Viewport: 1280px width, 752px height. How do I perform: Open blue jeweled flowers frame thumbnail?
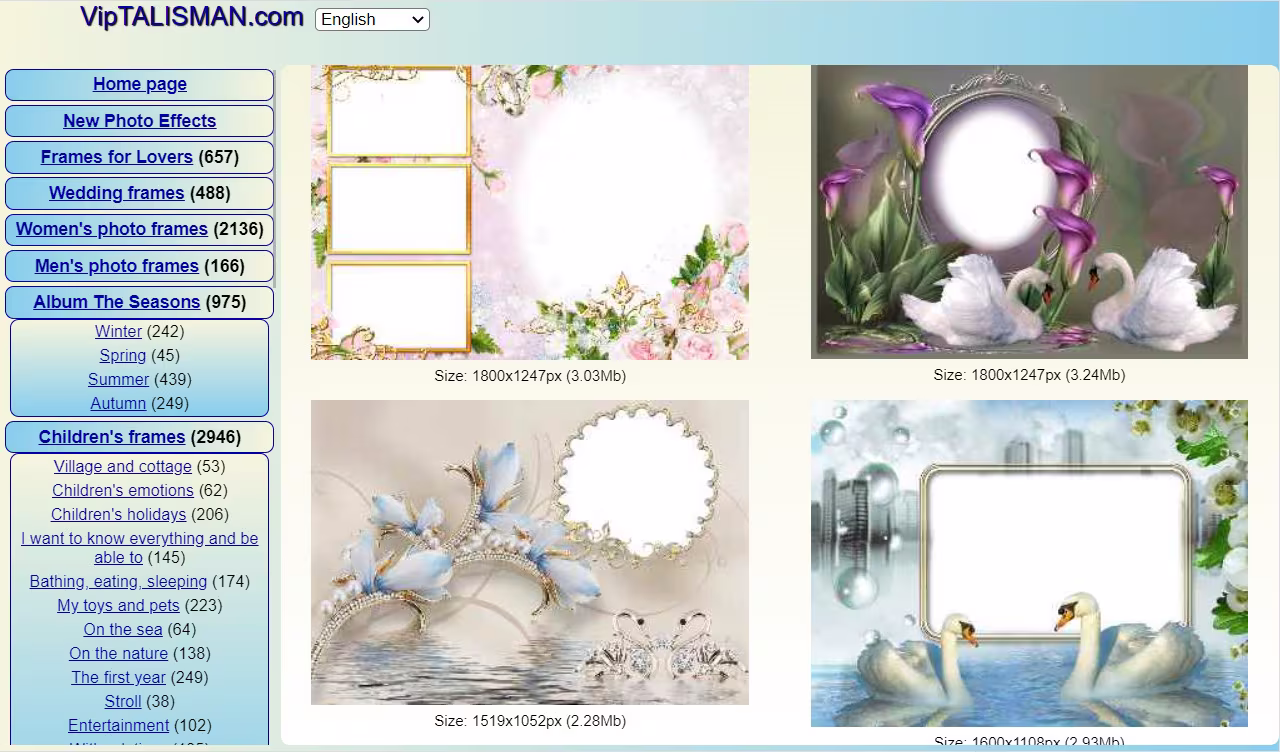pos(530,553)
